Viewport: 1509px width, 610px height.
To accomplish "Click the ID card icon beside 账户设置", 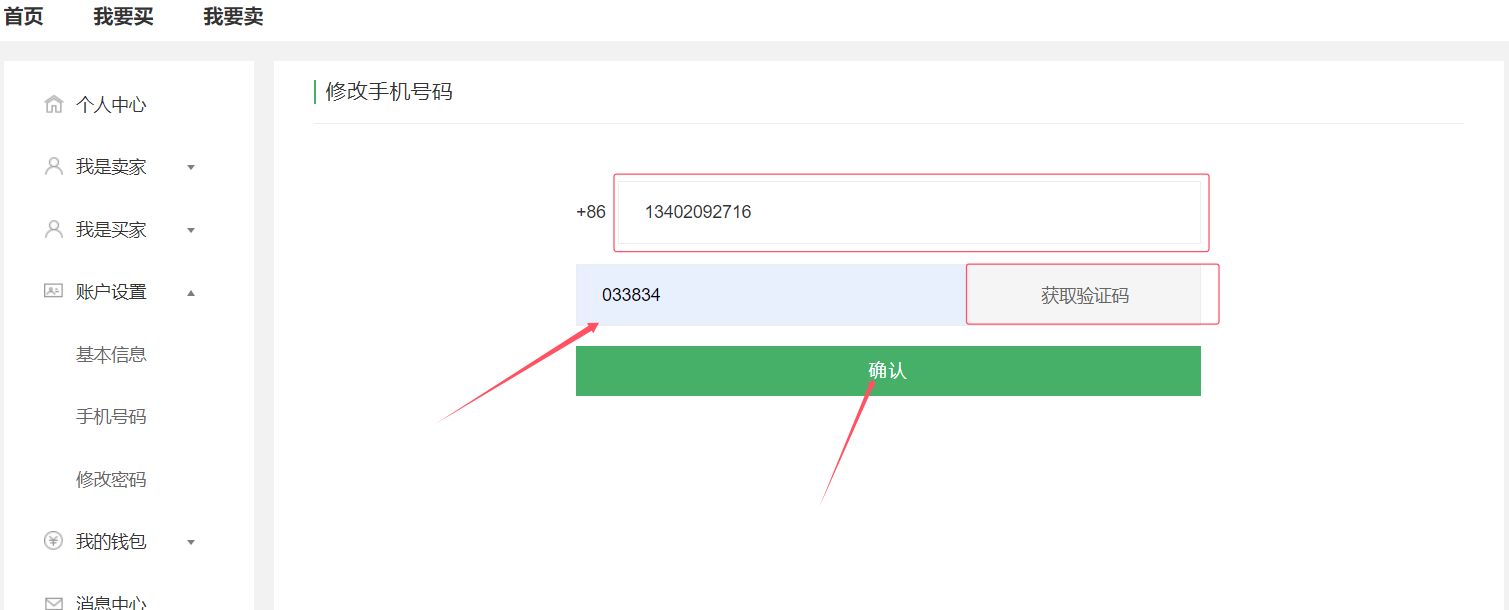I will click(x=54, y=292).
